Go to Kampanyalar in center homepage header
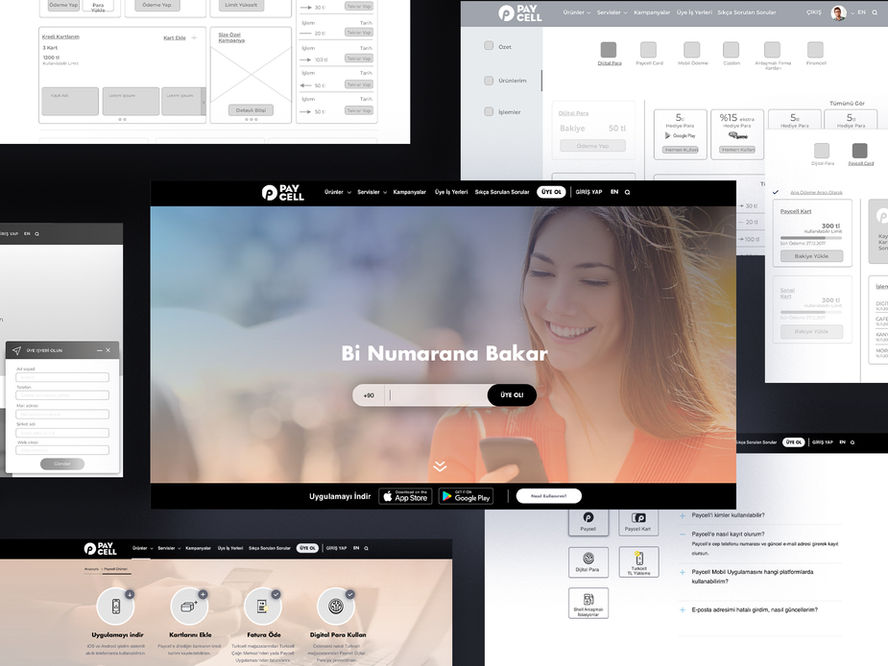888x666 pixels. point(409,192)
